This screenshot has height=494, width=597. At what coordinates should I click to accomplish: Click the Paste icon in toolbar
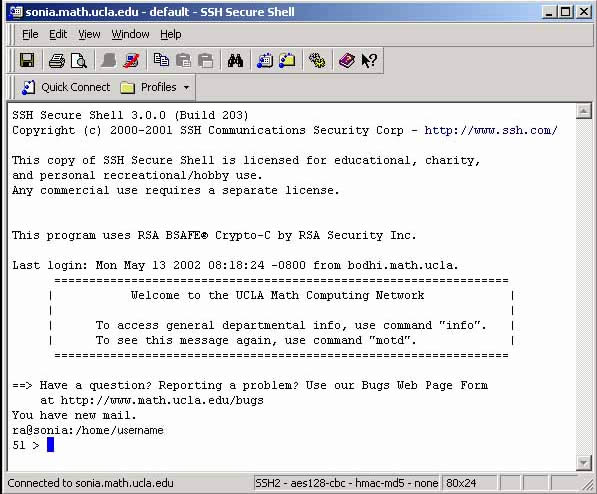(183, 60)
